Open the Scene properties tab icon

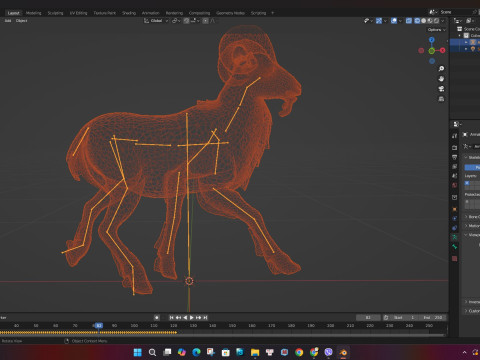click(455, 176)
